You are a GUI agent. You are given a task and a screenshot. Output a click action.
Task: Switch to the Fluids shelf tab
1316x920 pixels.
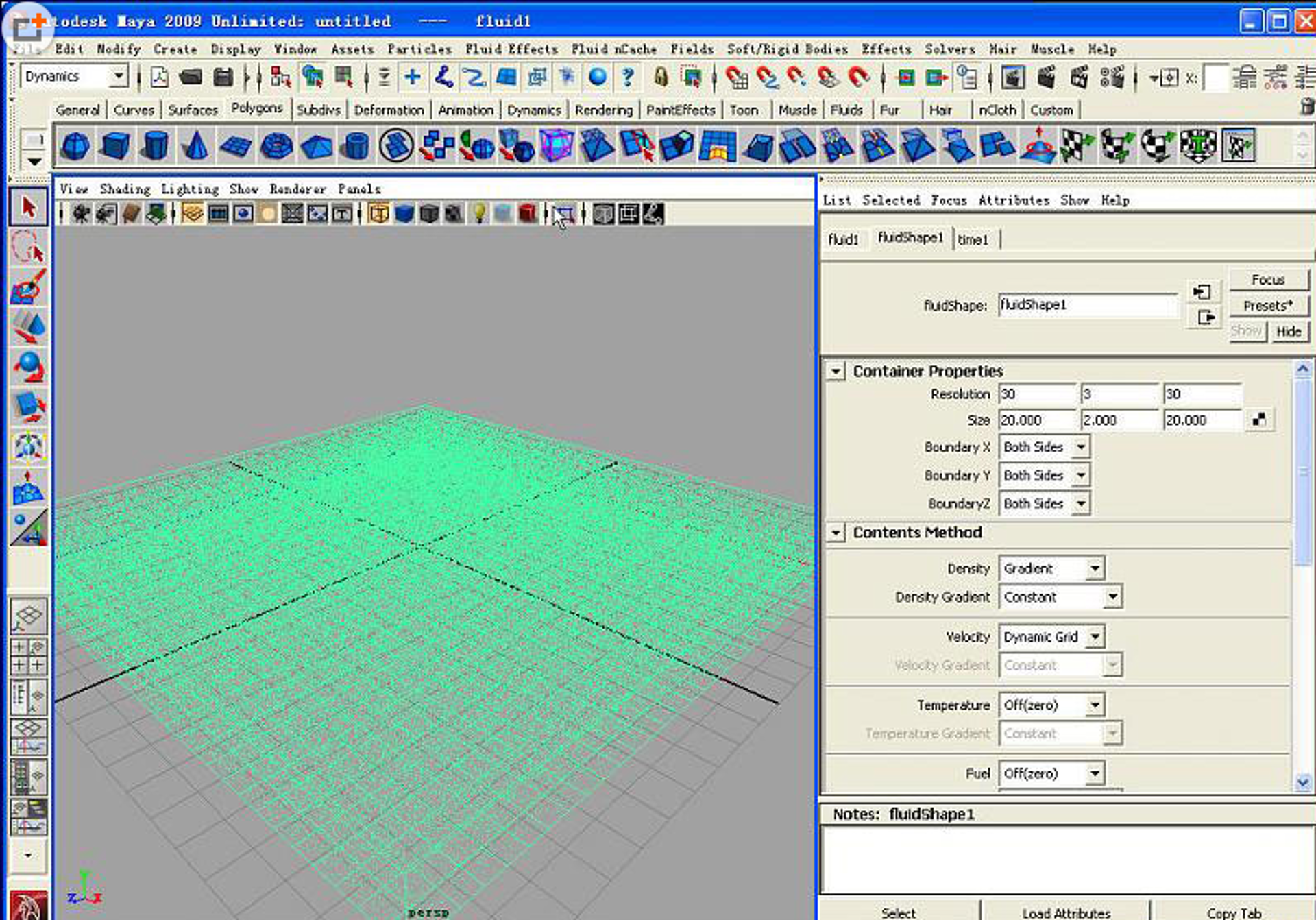(x=846, y=110)
